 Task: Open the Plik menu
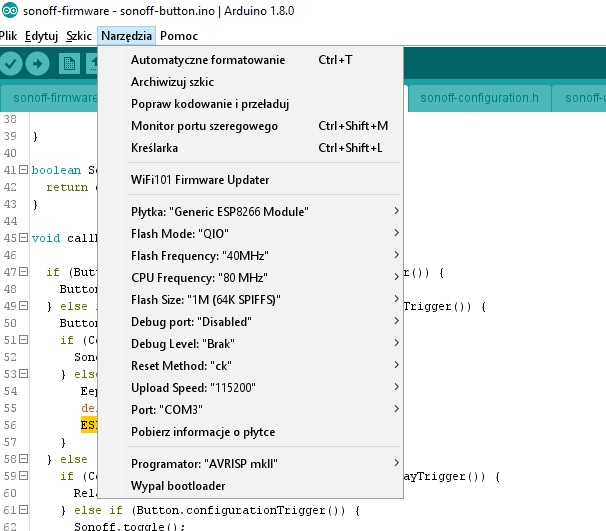[8, 36]
